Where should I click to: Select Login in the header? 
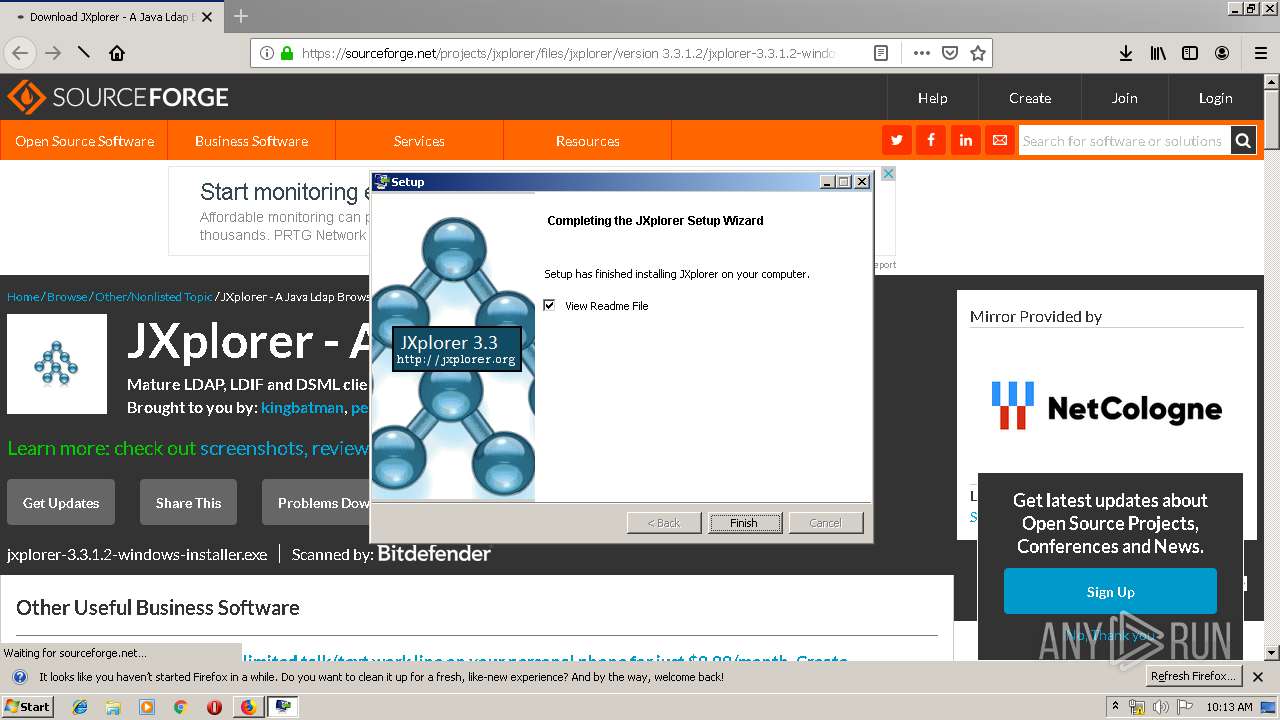pyautogui.click(x=1216, y=98)
